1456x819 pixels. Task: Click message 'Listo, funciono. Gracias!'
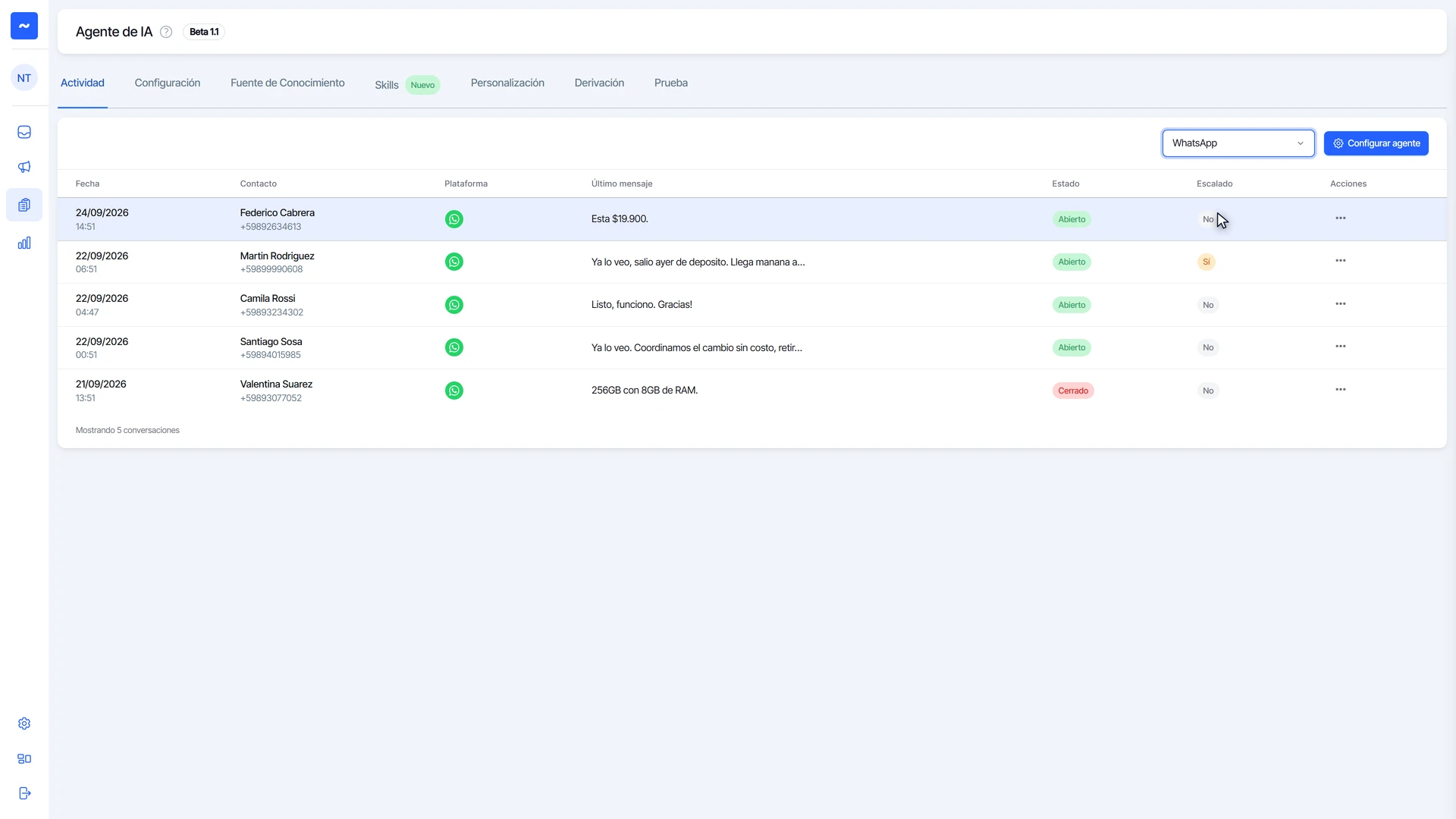(642, 305)
